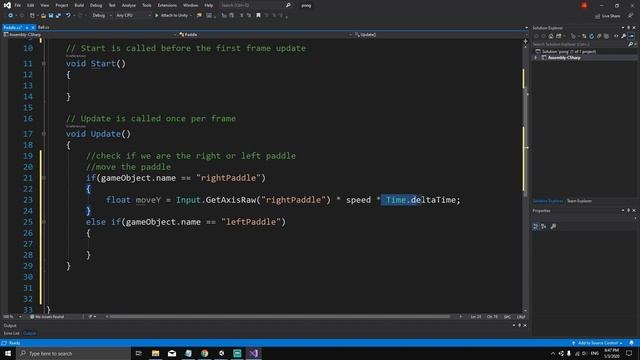The image size is (640, 360).
Task: Toggle Show All Files in Solution Explorer
Action: (607, 36)
